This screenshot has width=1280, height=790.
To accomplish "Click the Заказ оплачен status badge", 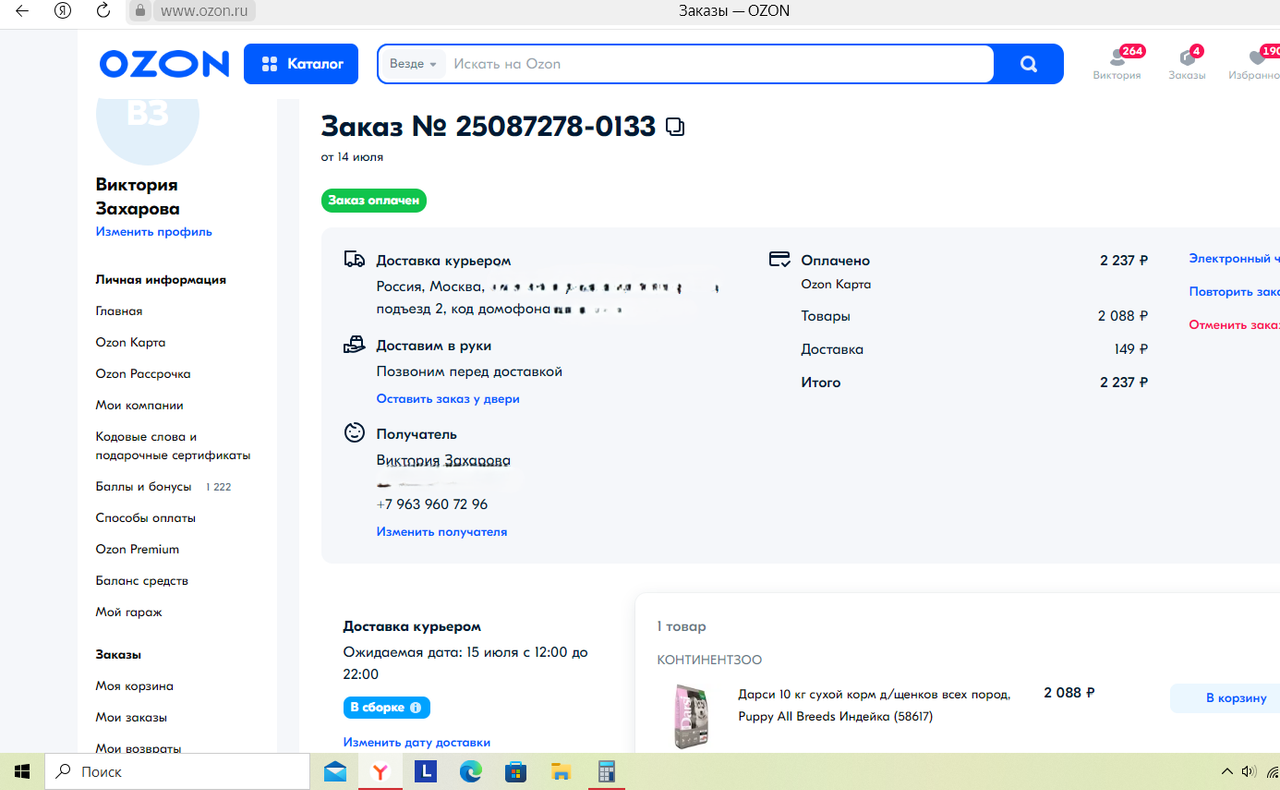I will (374, 201).
